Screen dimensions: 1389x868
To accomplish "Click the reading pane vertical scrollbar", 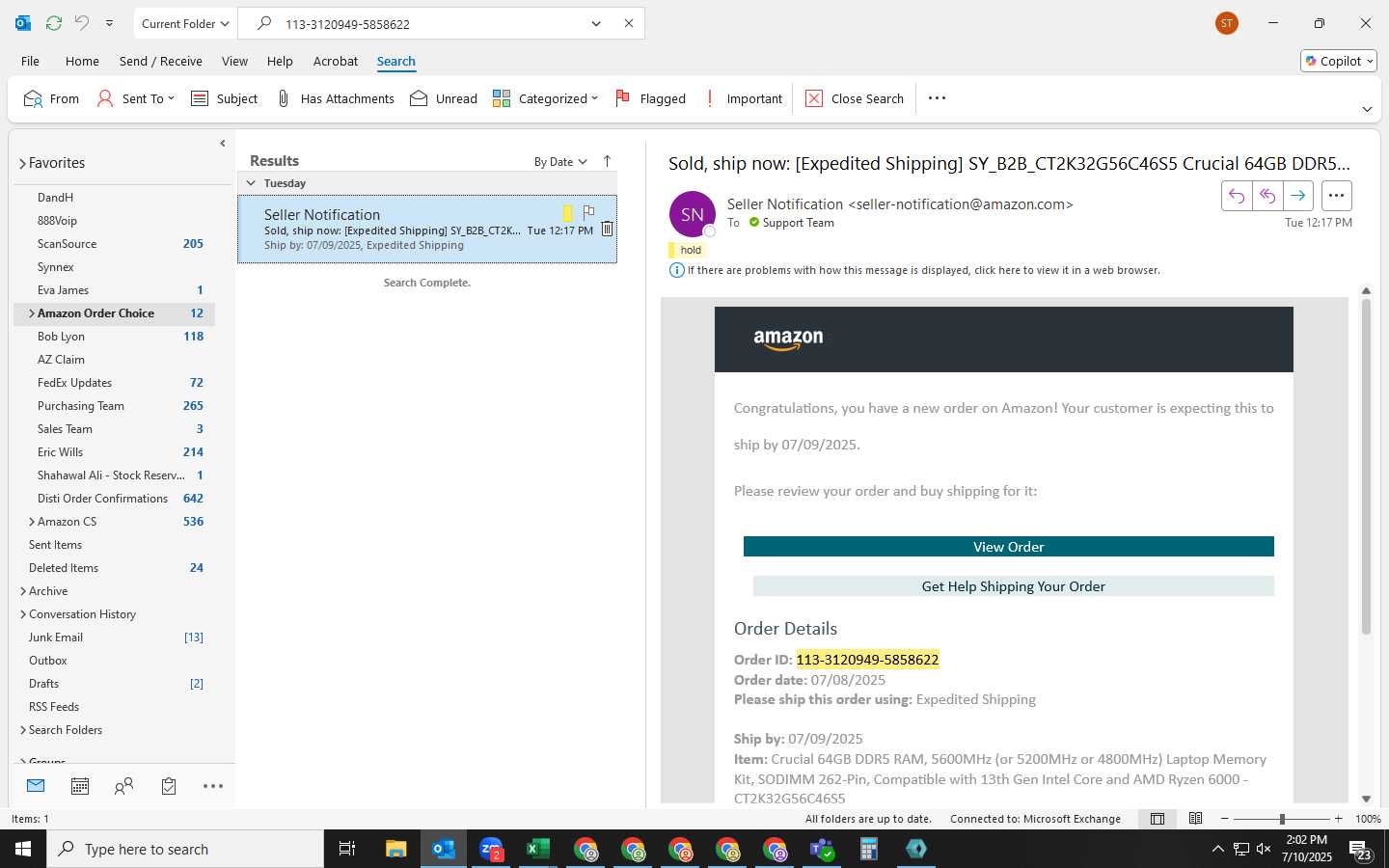I will [1366, 466].
